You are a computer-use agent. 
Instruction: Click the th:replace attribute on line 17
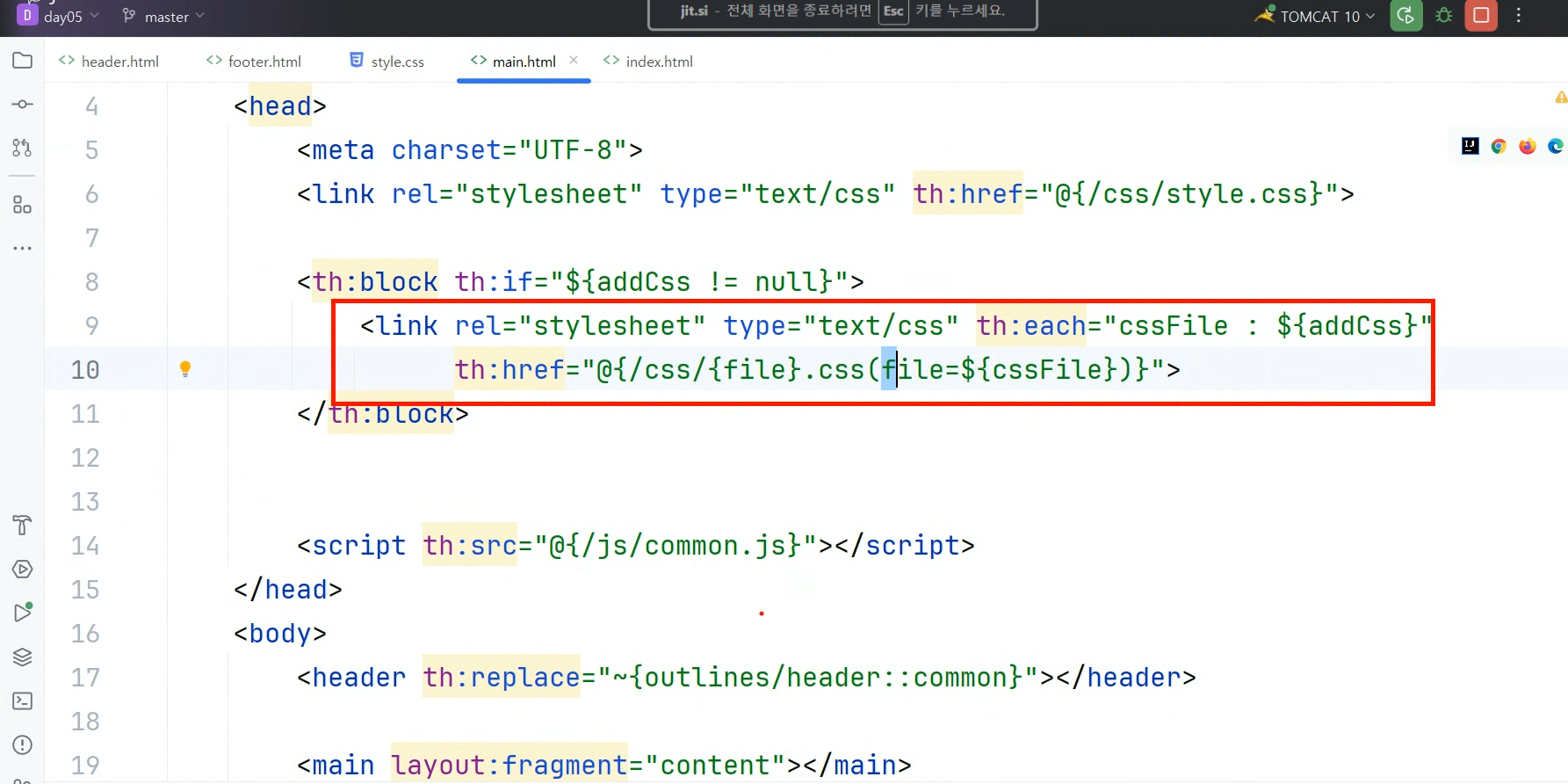click(502, 677)
